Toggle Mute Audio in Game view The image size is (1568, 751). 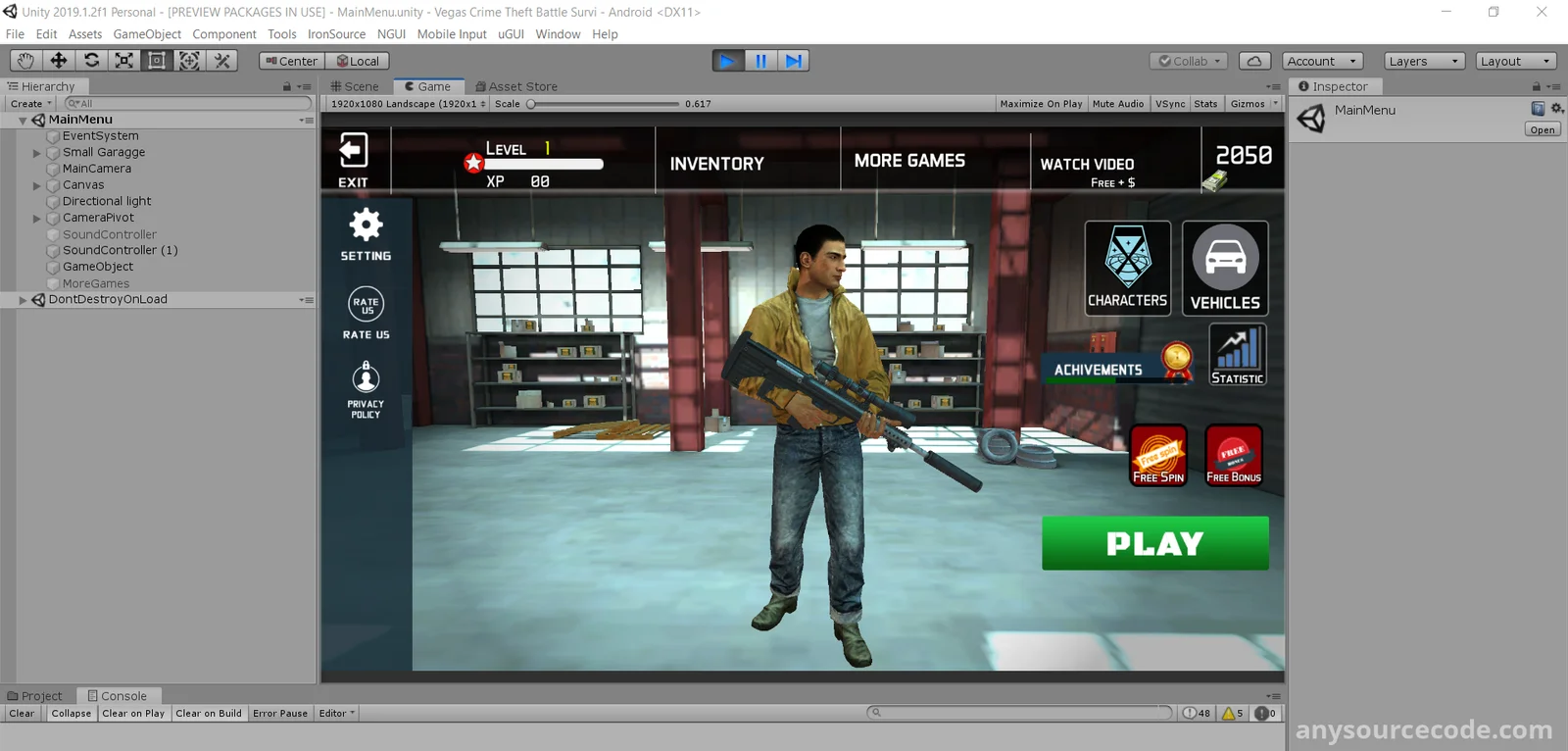point(1117,104)
